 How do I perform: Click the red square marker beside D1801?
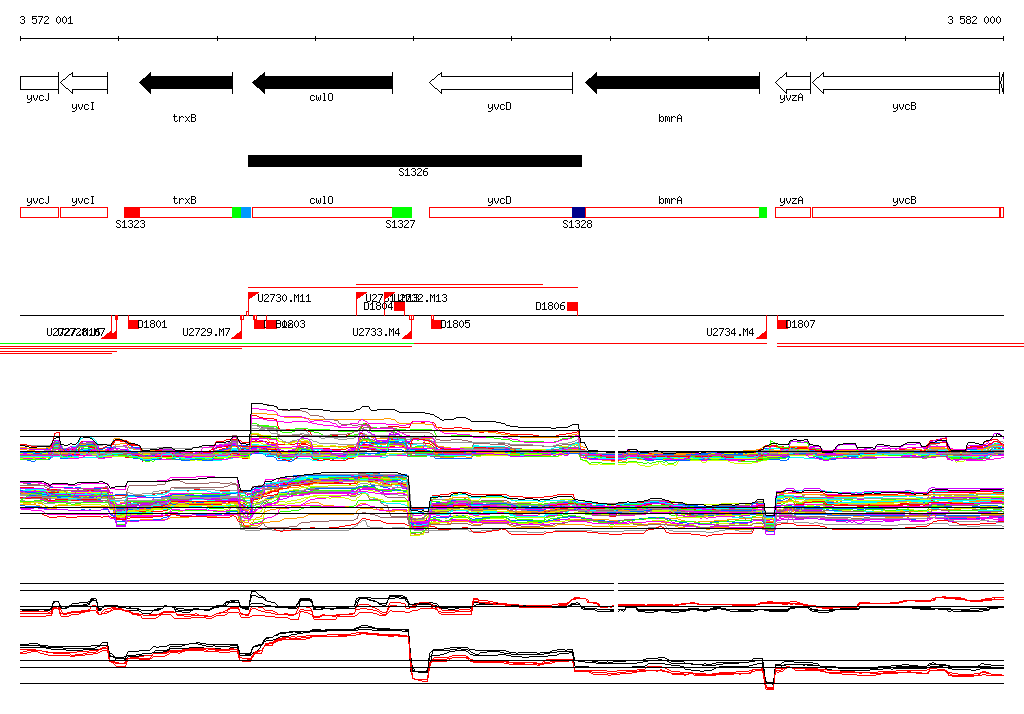[133, 324]
